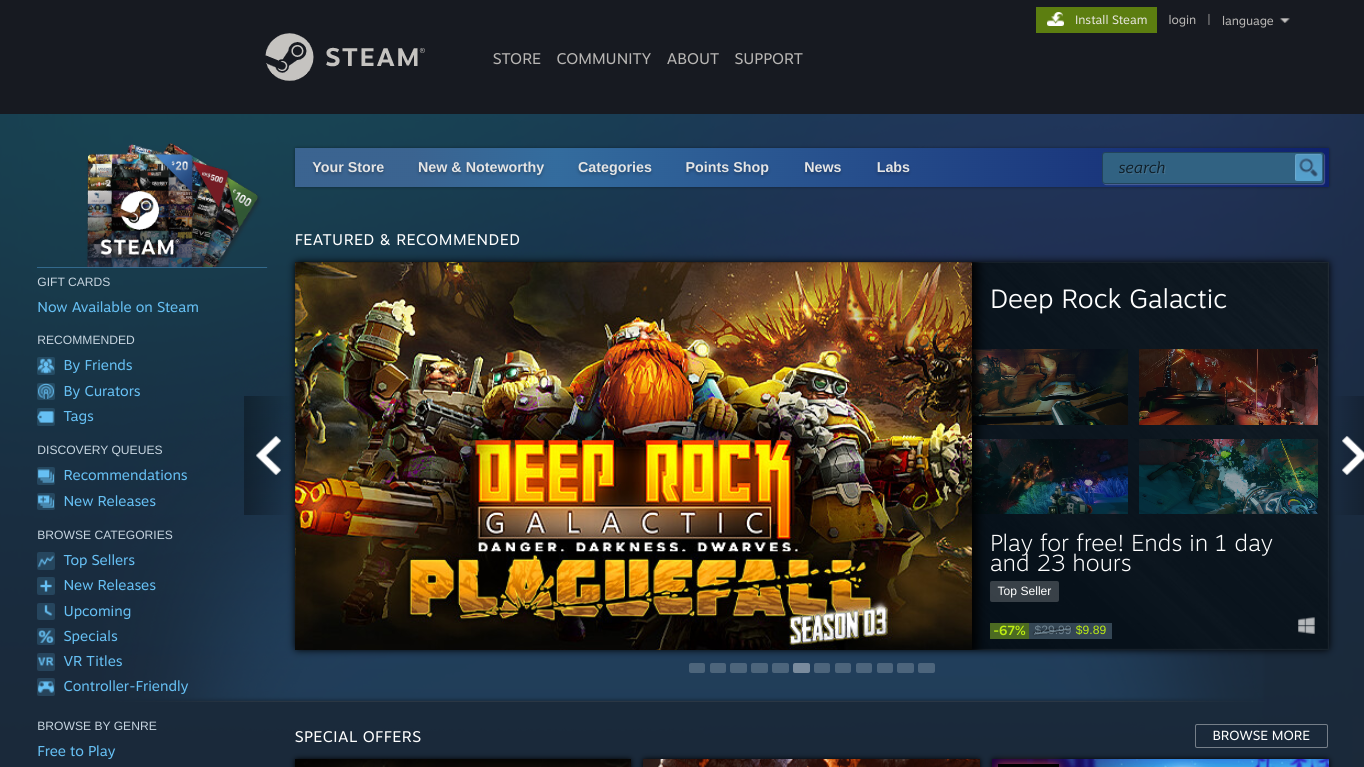Open the Deep Rock Galactic Plaguefall banner
This screenshot has width=1364, height=767.
pyautogui.click(x=633, y=456)
